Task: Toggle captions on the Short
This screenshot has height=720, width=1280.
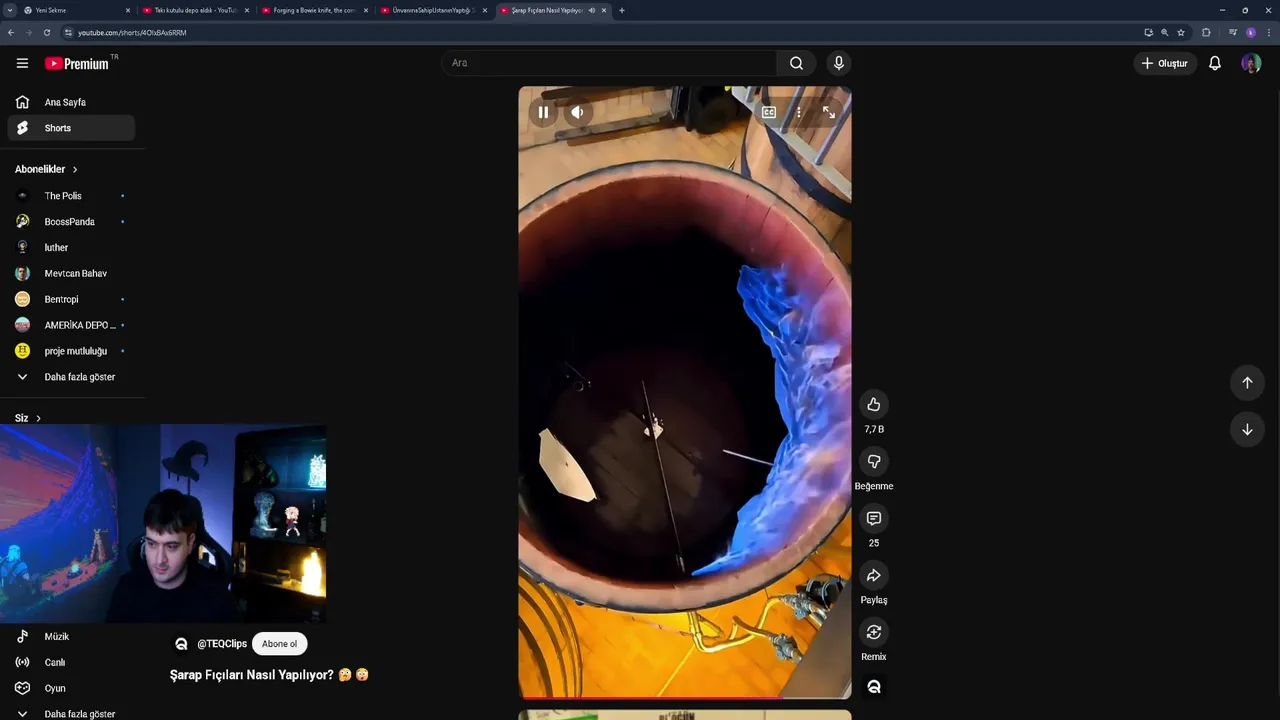Action: [x=769, y=112]
